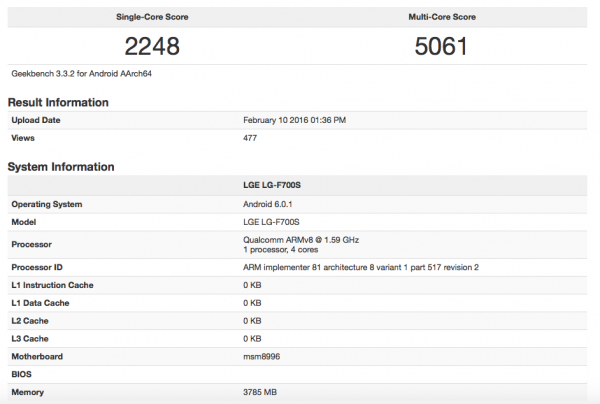600x404 pixels.
Task: Click the L1 Instruction Cache row label
Action: 55,286
